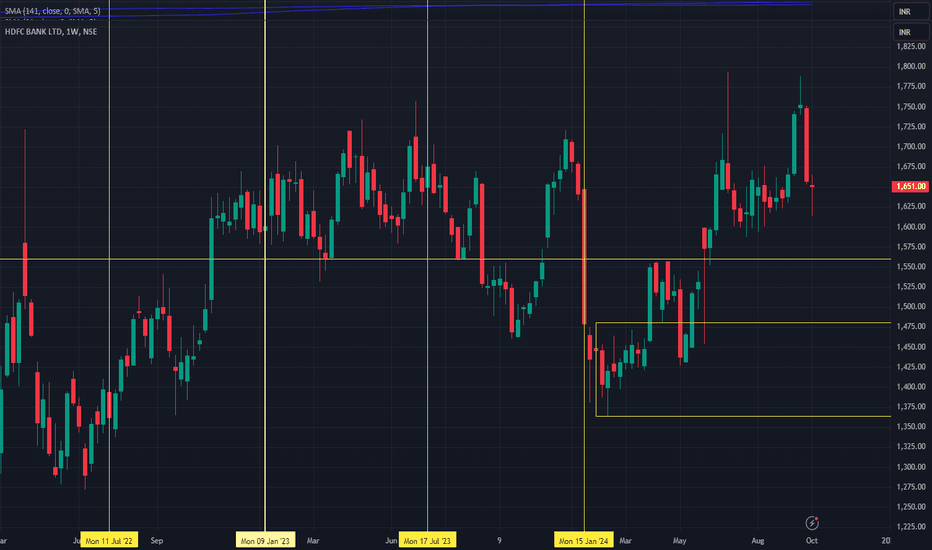This screenshot has width=932, height=550.
Task: Click the Oct label on the time axis
Action: pos(811,540)
